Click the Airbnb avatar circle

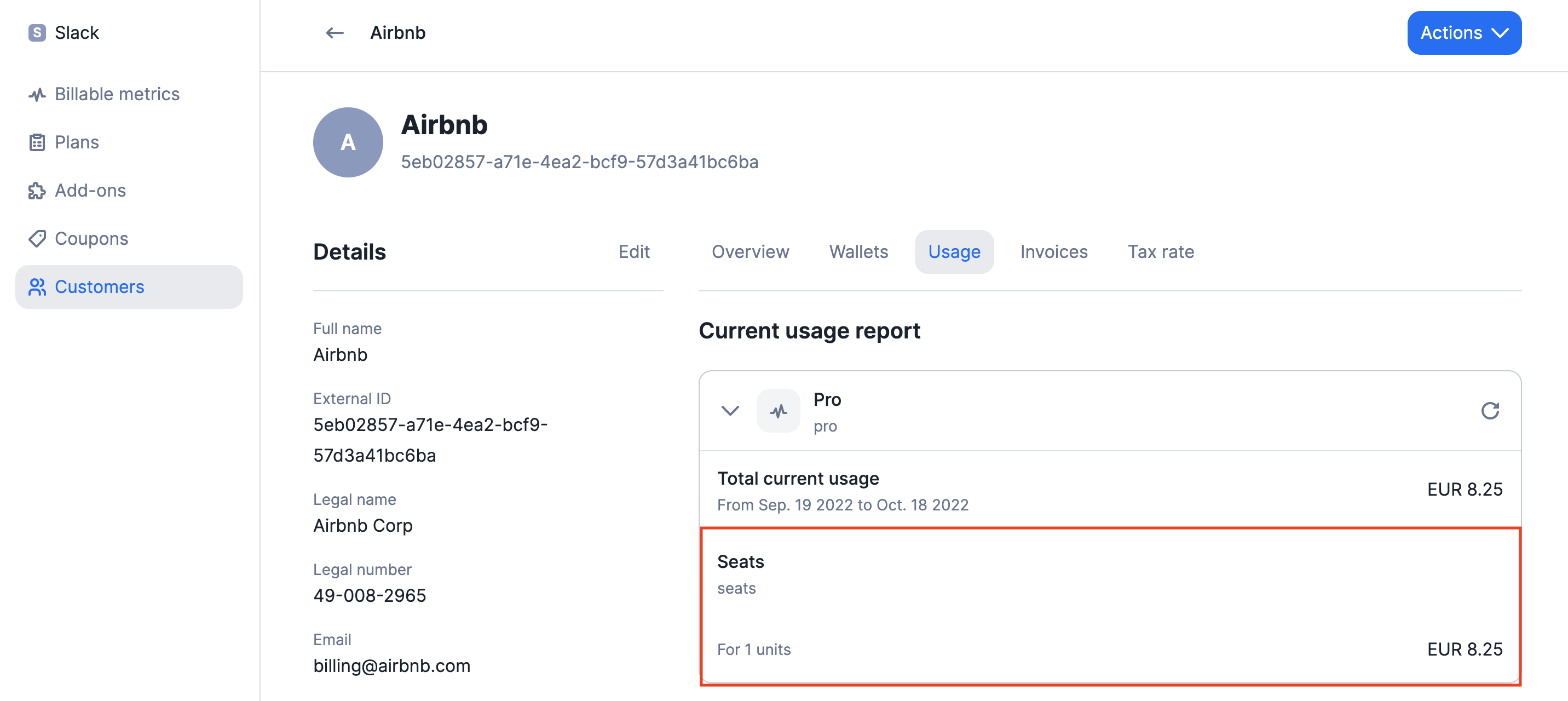click(348, 142)
